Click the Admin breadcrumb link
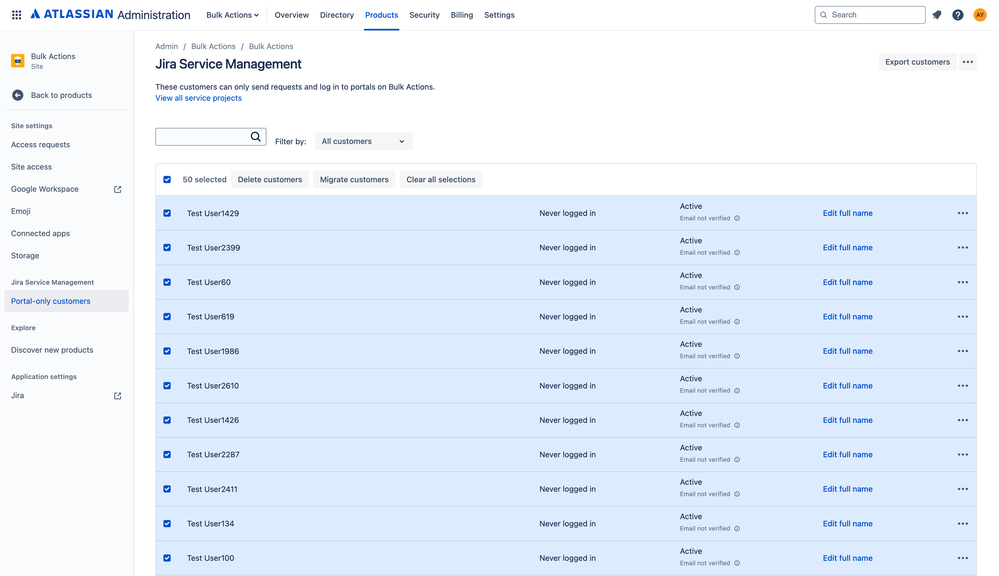The height and width of the screenshot is (576, 999). 166,47
